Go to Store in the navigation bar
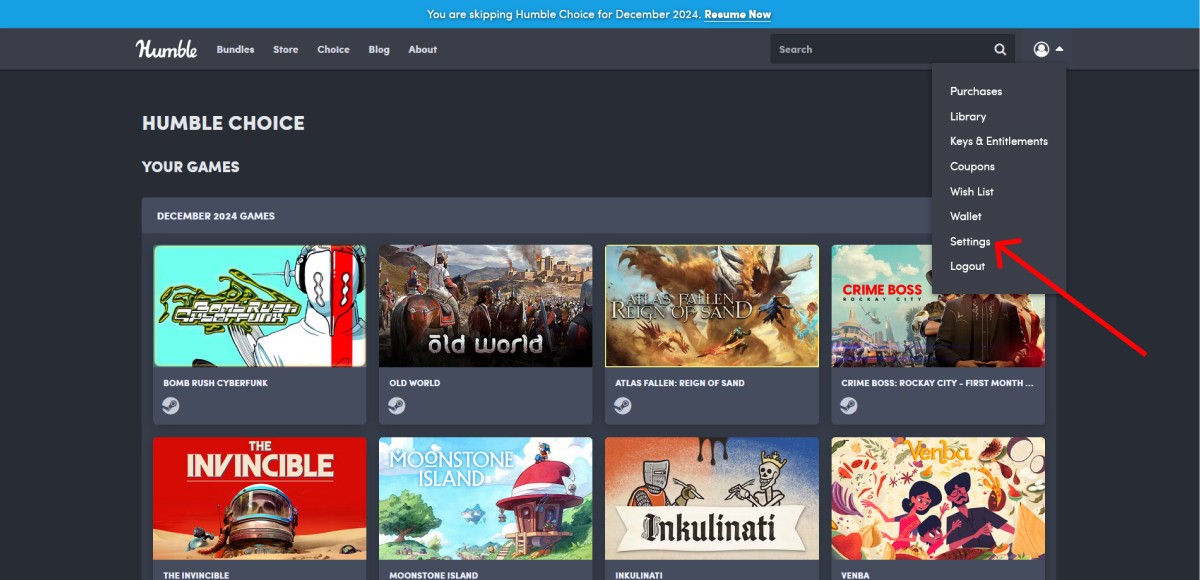 coord(286,49)
